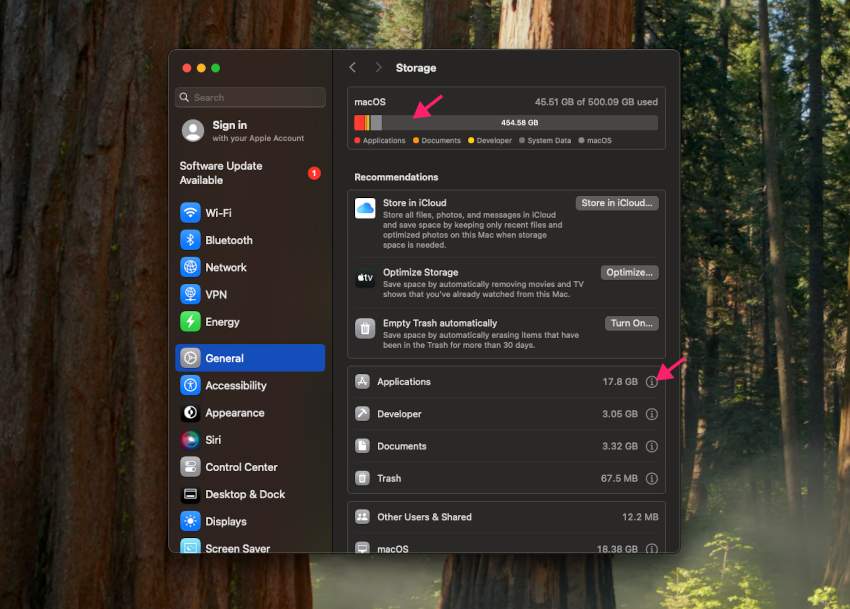Click the search magnifier icon
This screenshot has height=609, width=850.
(x=184, y=97)
